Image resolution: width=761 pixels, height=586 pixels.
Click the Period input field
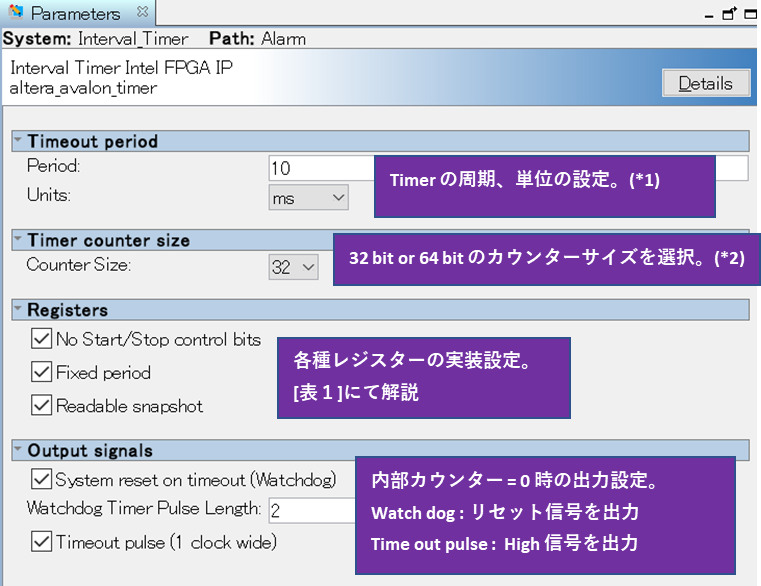(320, 168)
